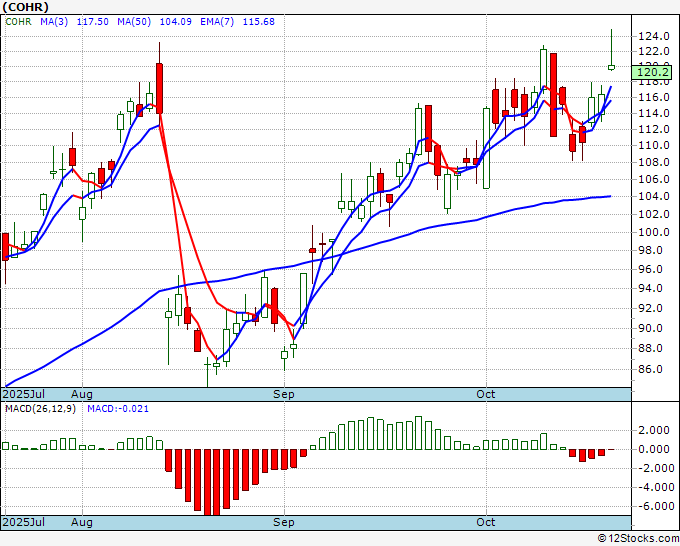
Task: Click the ©12Stocks.com source text
Action: [x=638, y=539]
